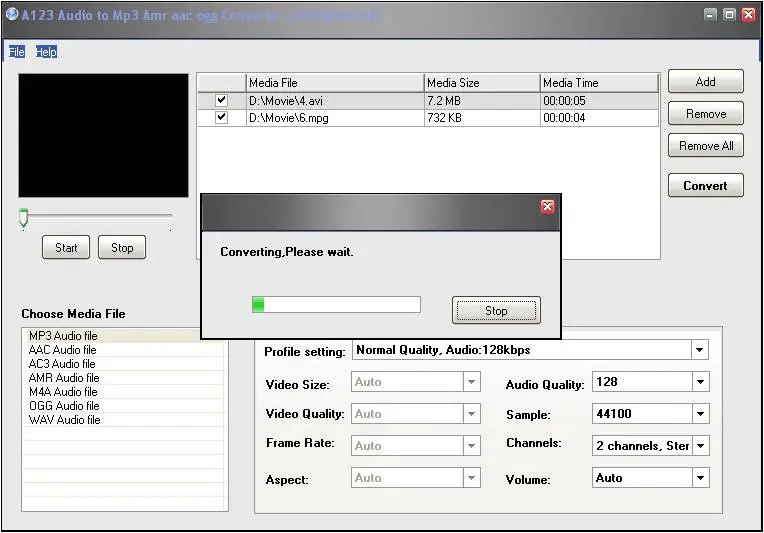Viewport: 764px width, 533px height.
Task: Click the Remove button
Action: tap(706, 114)
